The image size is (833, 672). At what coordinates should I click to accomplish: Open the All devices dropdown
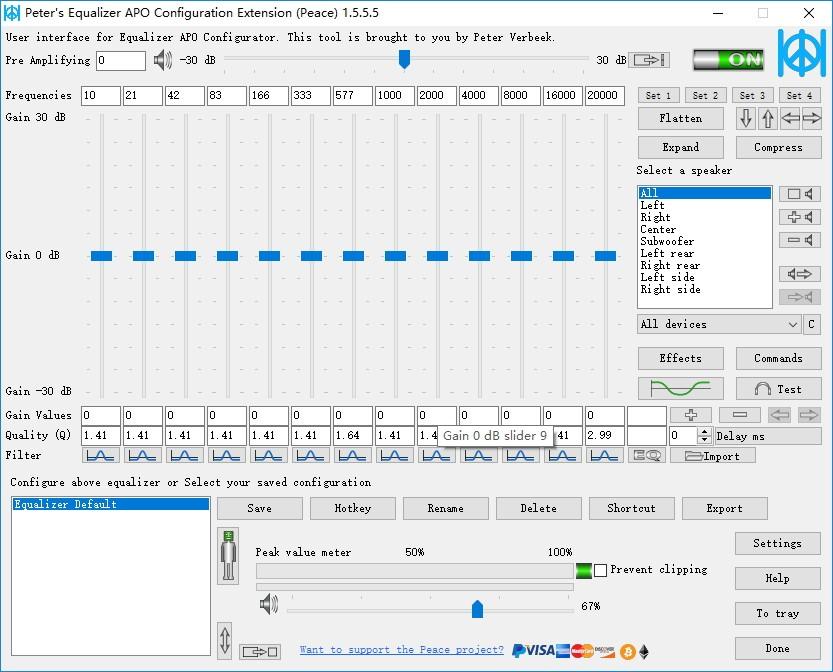[x=719, y=324]
